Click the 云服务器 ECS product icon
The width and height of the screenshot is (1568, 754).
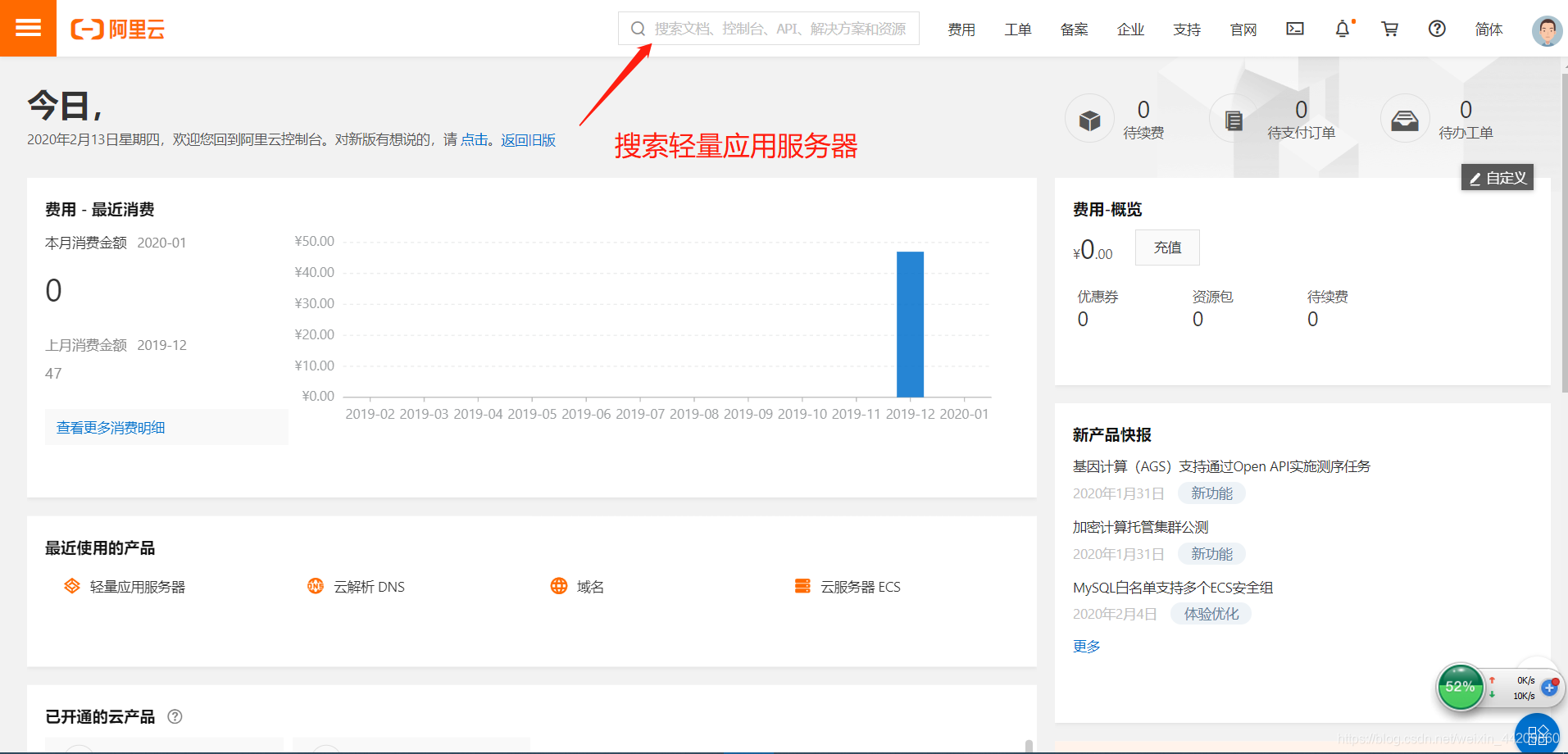tap(802, 586)
